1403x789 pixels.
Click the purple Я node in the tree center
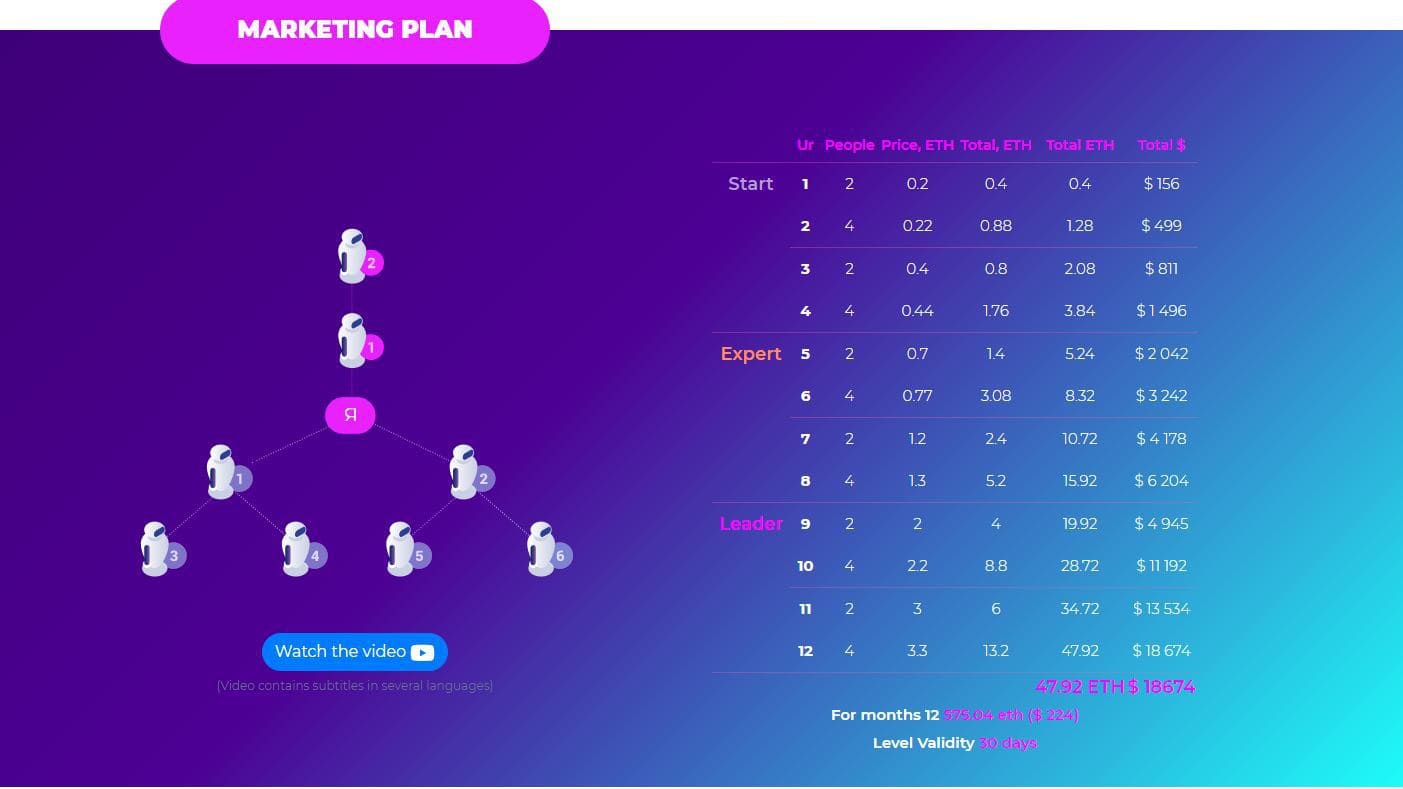[x=350, y=414]
